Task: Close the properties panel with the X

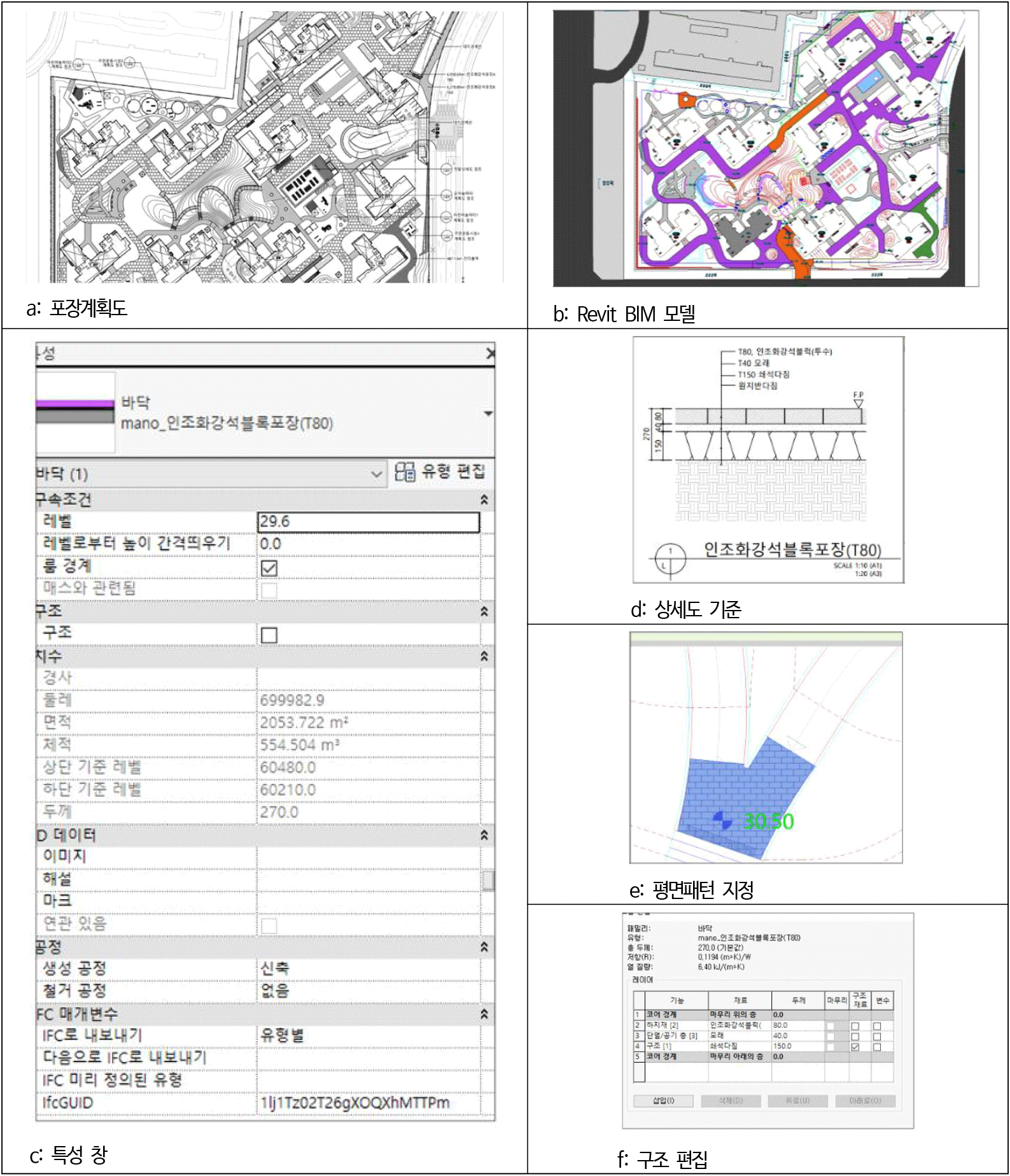Action: [490, 353]
